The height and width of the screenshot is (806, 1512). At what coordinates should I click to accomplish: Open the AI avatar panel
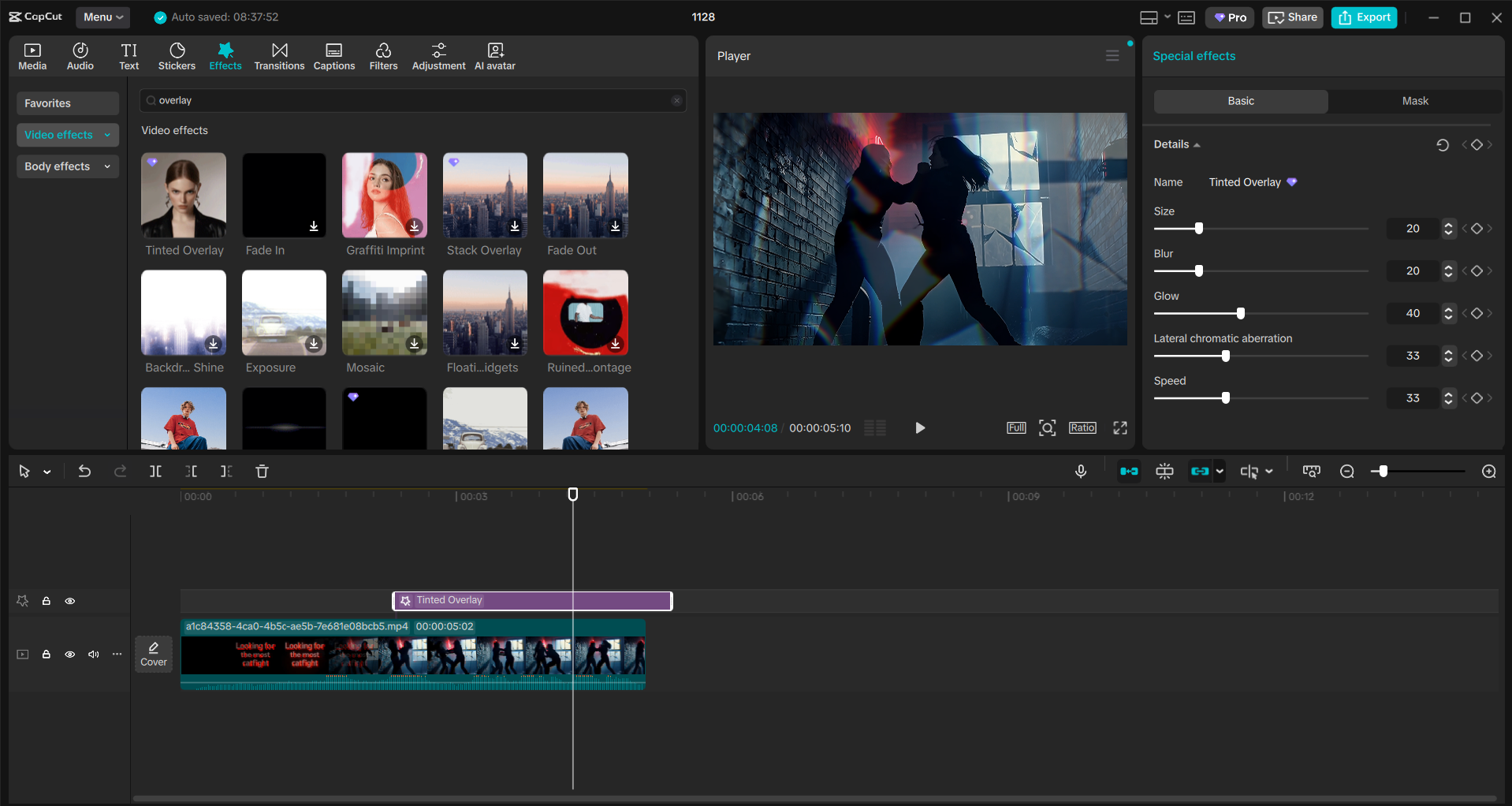pos(494,55)
